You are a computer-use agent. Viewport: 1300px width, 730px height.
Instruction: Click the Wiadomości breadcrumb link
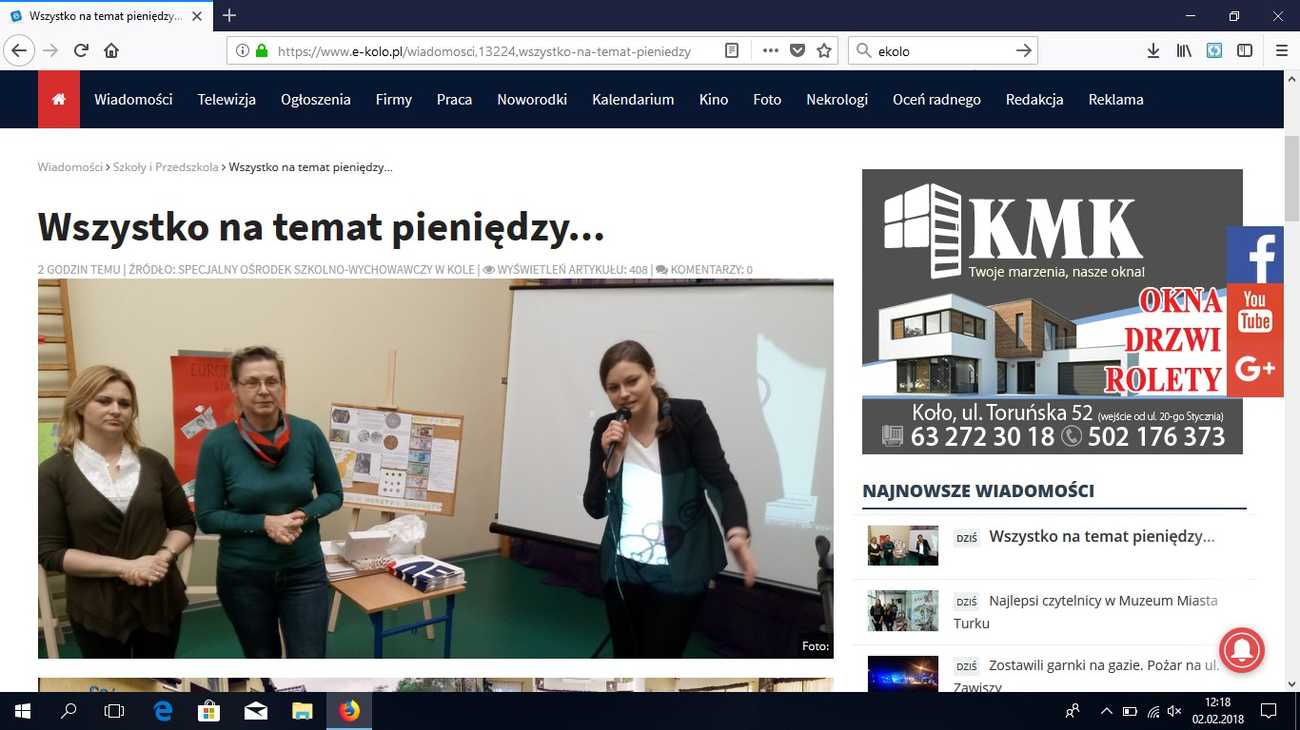70,167
